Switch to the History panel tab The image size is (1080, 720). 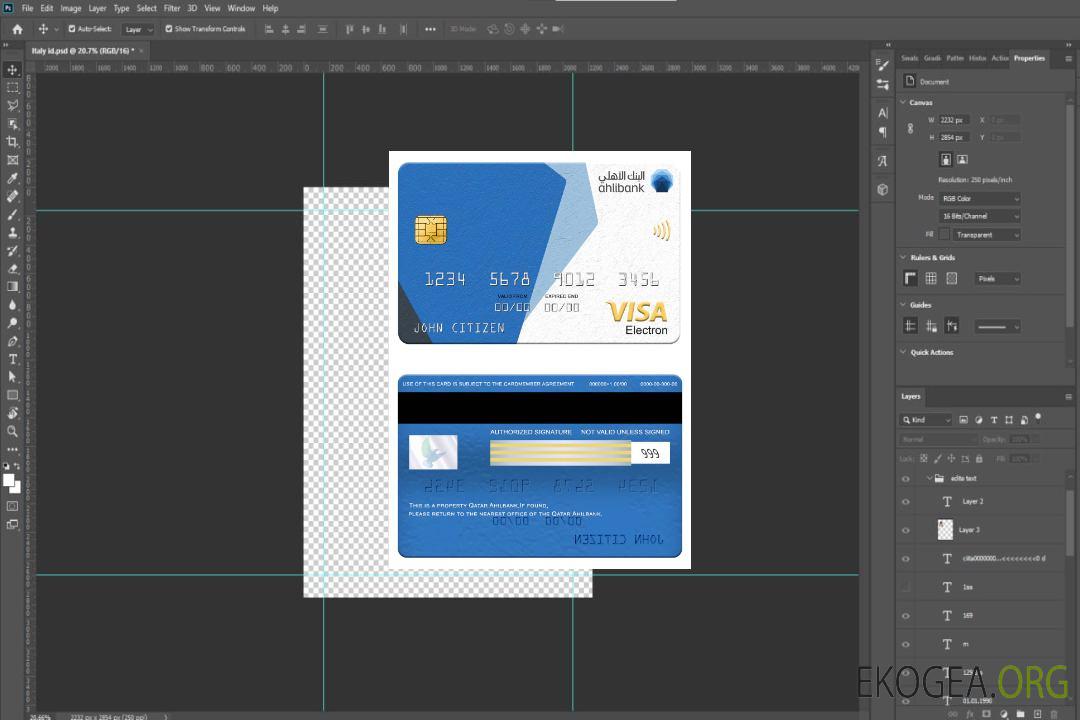[x=977, y=58]
